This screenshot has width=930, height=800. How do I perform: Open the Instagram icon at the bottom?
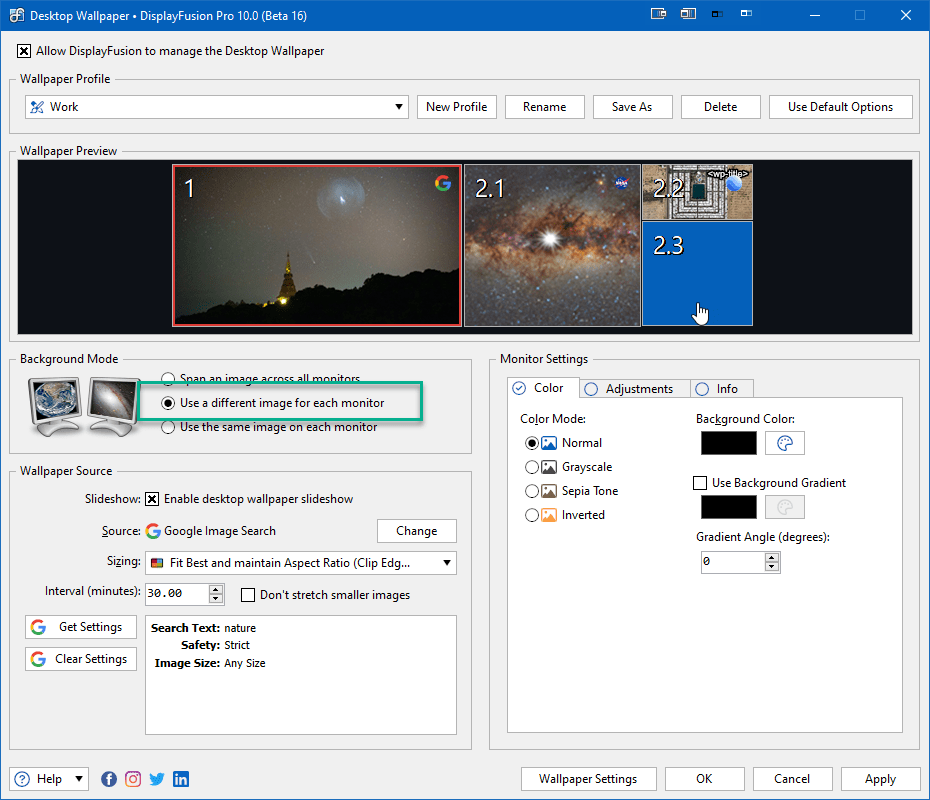click(x=133, y=779)
